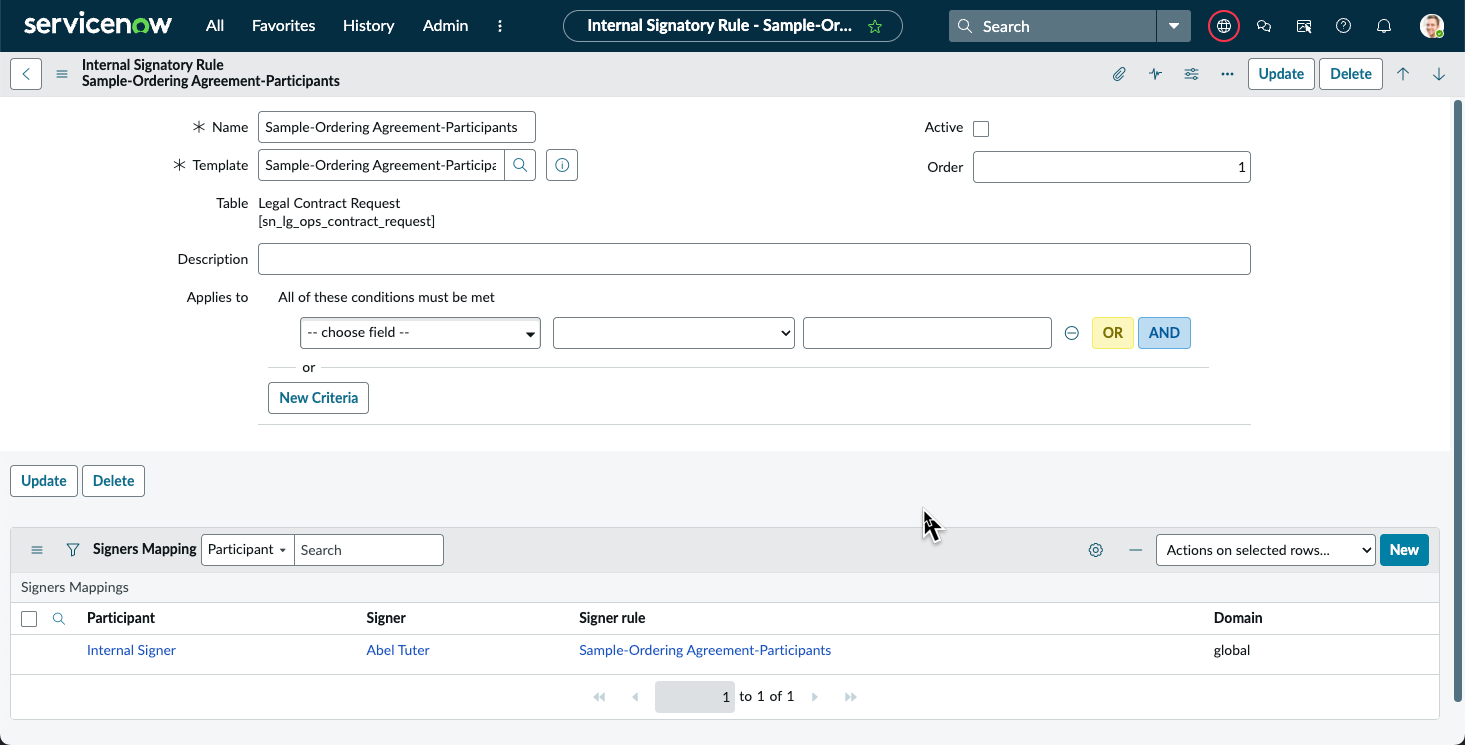Click the column search magnifier icon
Screen dimensions: 1465x745
coord(59,619)
